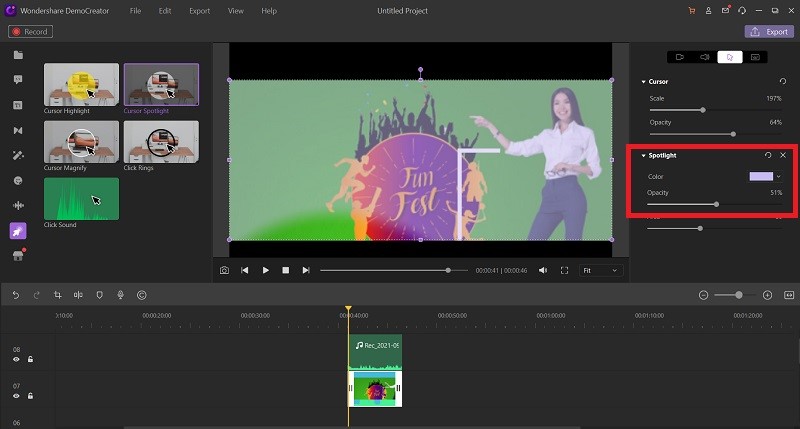Open the View menu
Image resolution: width=800 pixels, height=429 pixels.
click(x=236, y=11)
